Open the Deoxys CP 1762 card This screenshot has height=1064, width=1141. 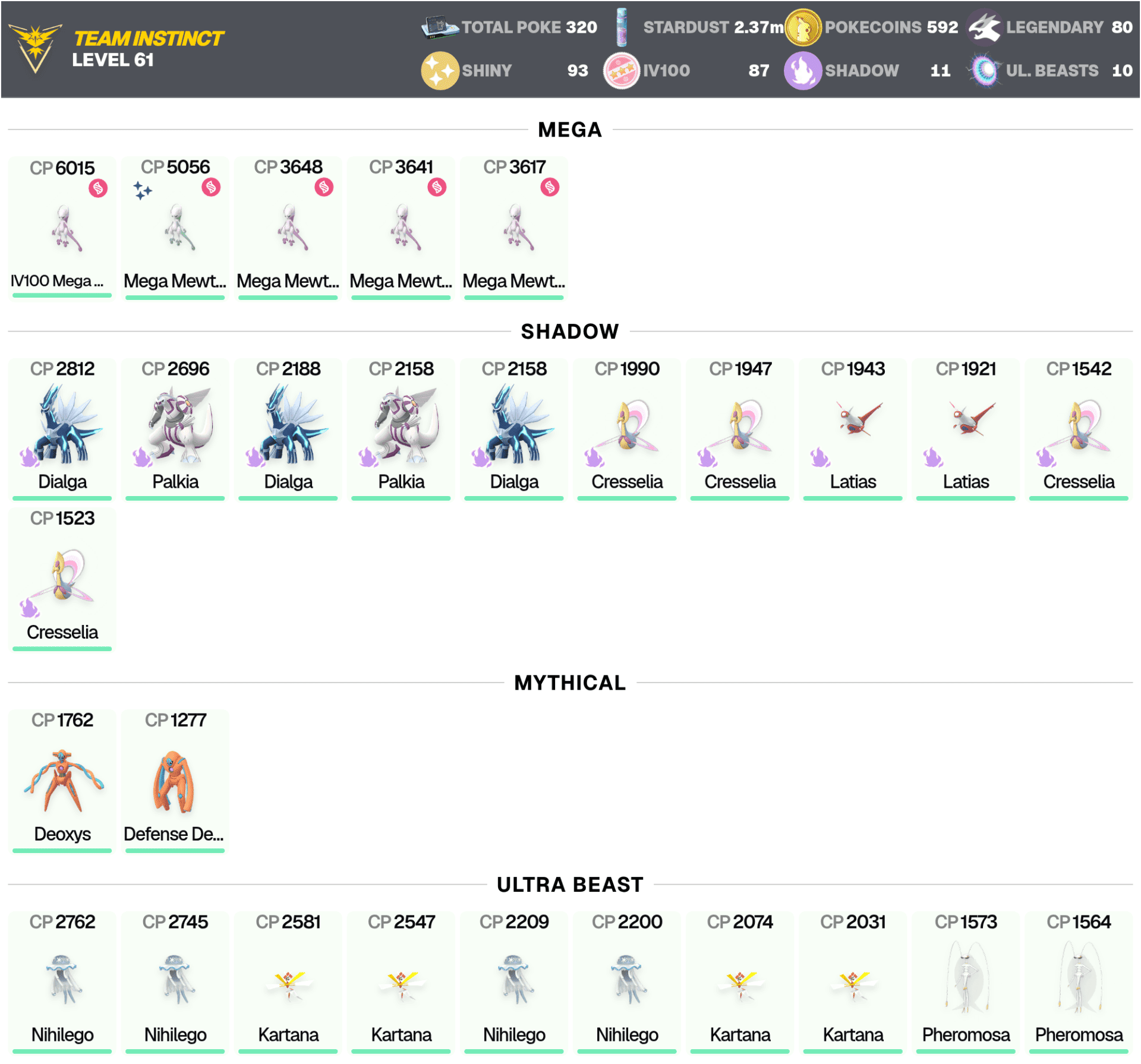(x=62, y=781)
